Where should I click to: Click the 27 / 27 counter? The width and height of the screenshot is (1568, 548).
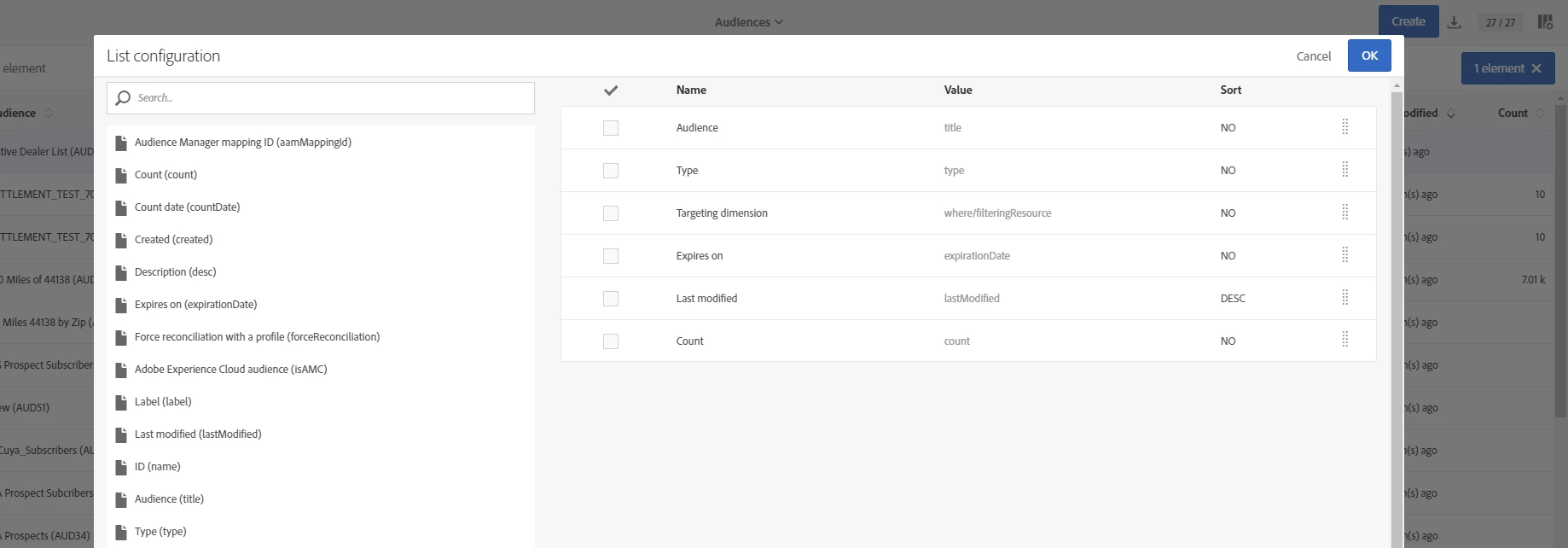[1501, 22]
